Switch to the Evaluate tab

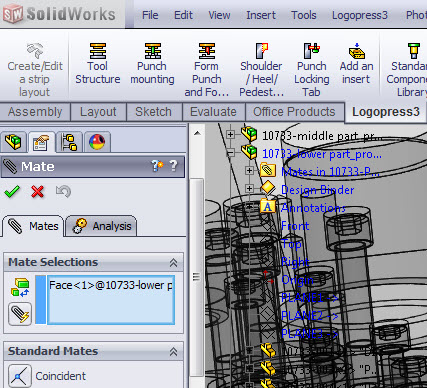click(213, 112)
